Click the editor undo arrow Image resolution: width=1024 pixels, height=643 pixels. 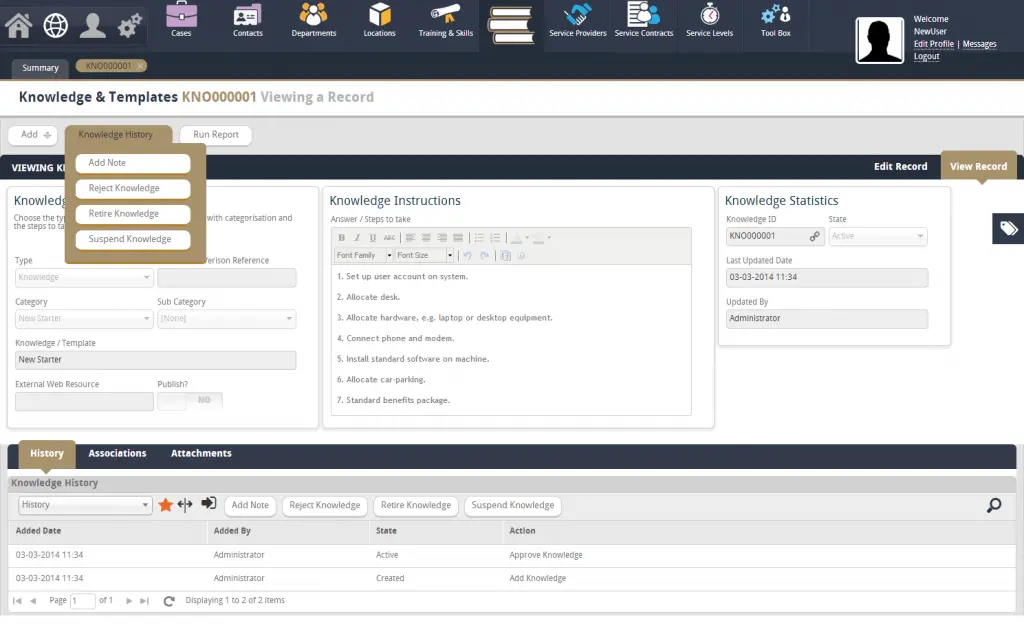468,255
